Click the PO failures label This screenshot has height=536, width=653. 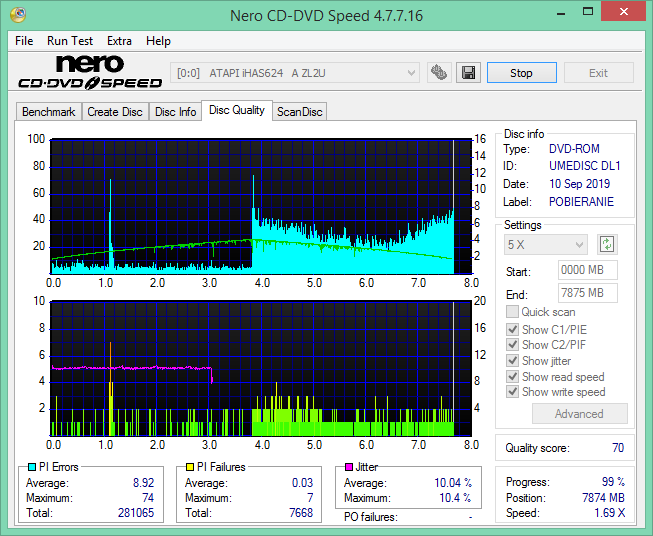(x=371, y=517)
